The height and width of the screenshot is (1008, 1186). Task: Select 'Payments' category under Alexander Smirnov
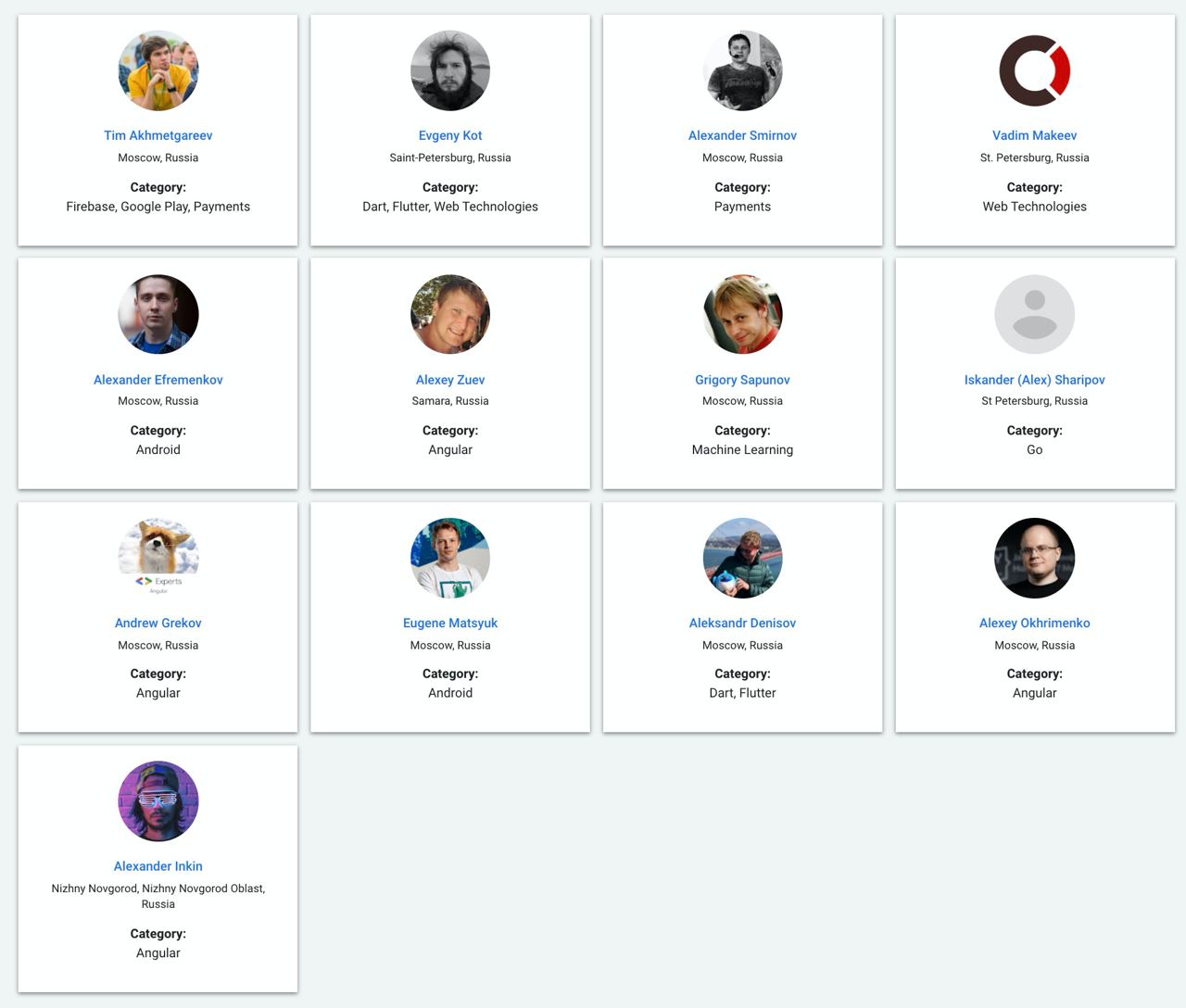coord(742,207)
